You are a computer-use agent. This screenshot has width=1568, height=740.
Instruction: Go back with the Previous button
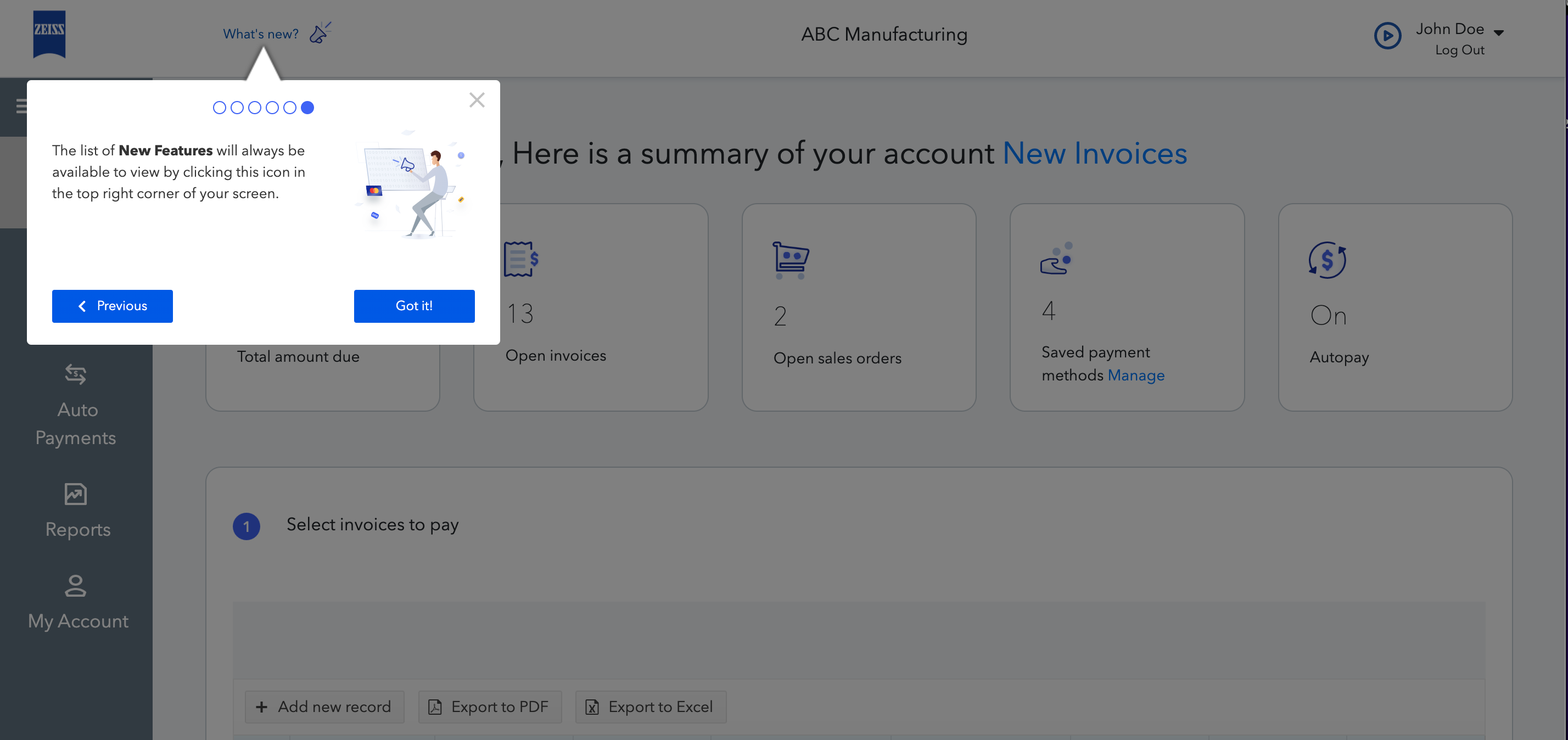tap(112, 306)
